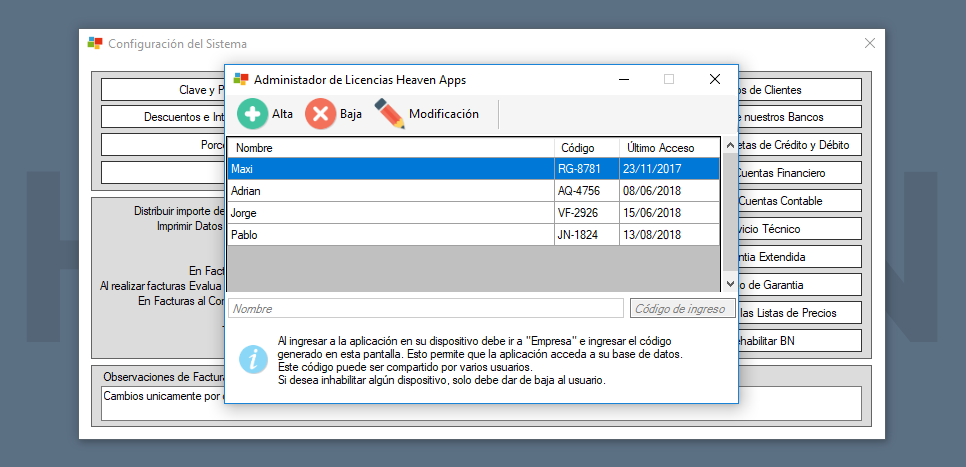Image resolution: width=966 pixels, height=467 pixels.
Task: Sort by the Último Acceso column header
Action: (x=669, y=147)
